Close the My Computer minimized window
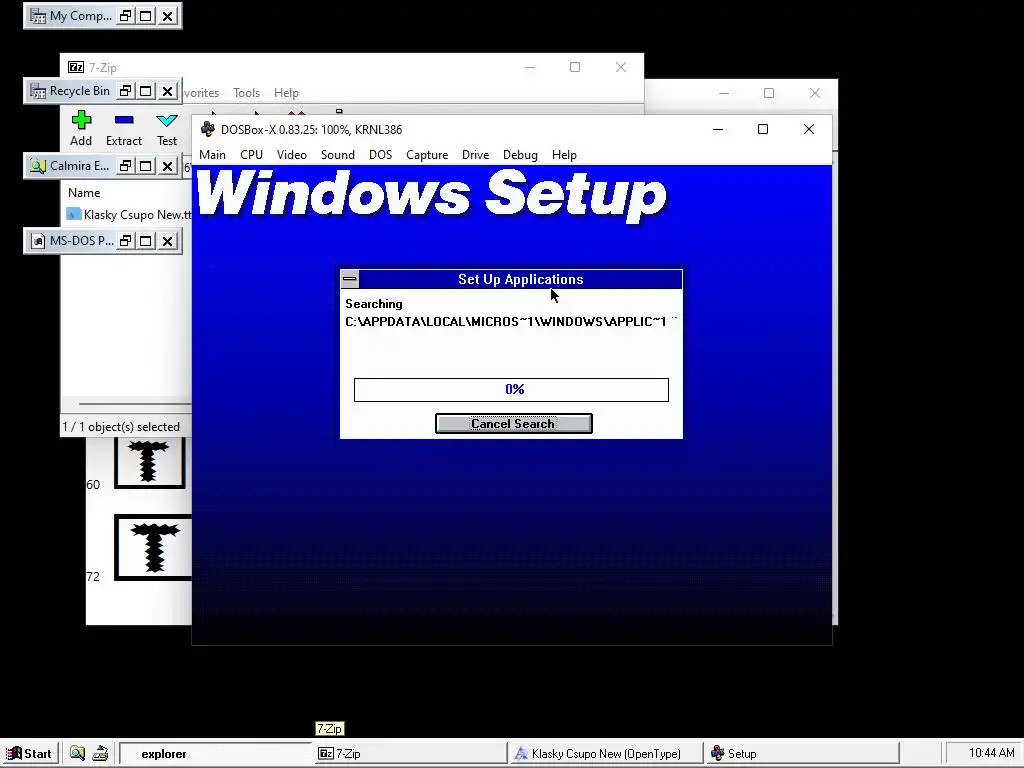1024x768 pixels. click(x=168, y=16)
